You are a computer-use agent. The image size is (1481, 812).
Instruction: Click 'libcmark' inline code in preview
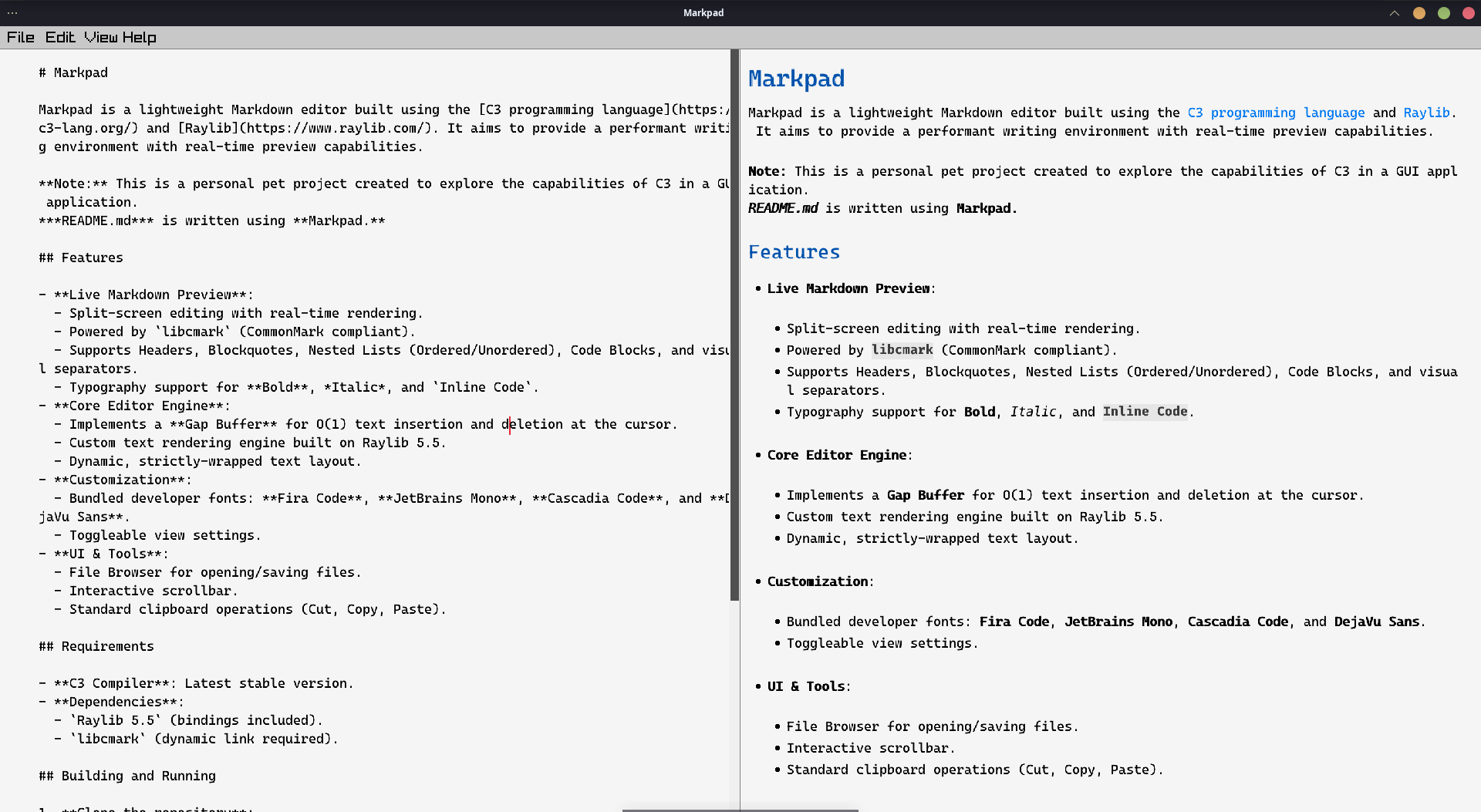coord(902,350)
